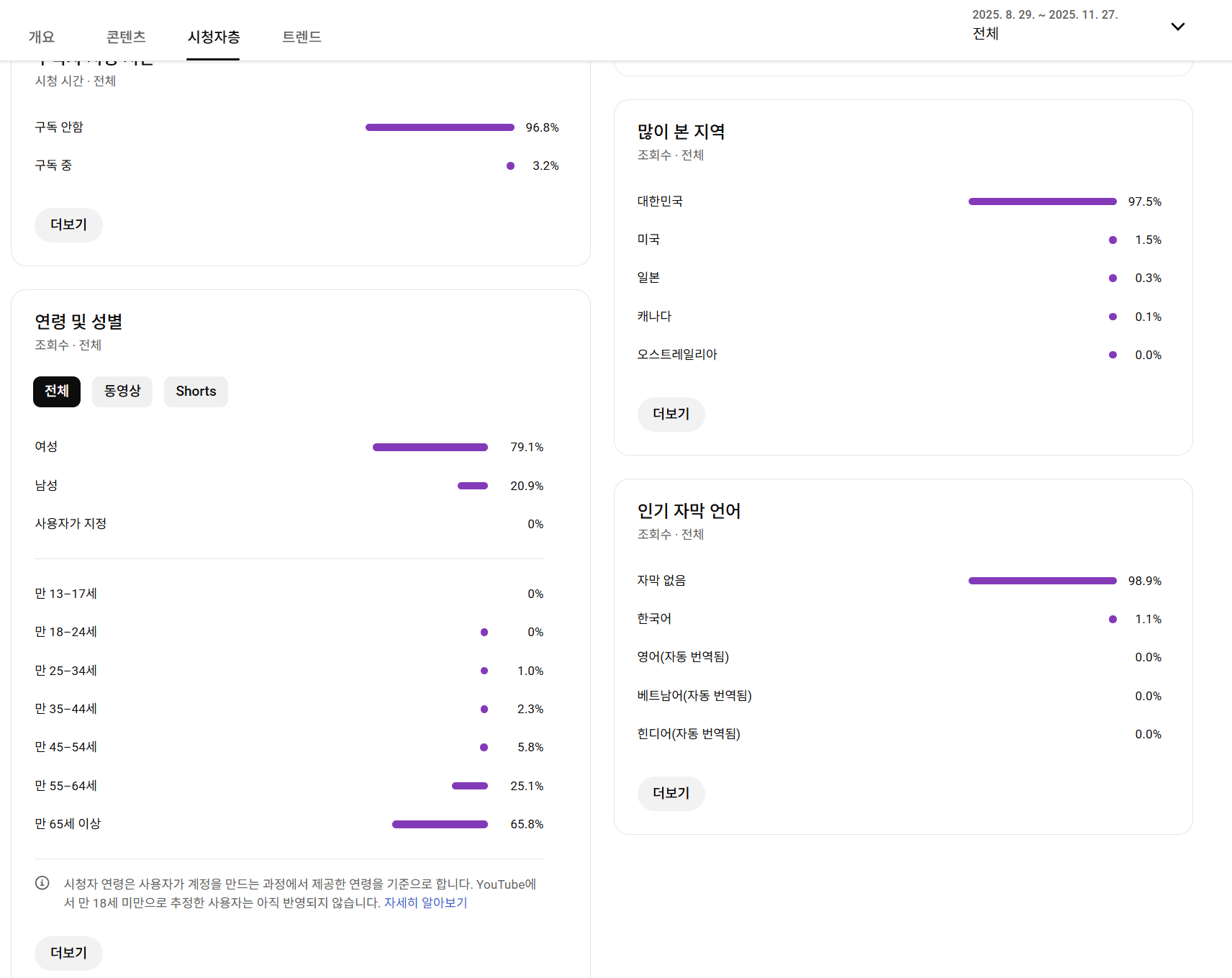The image size is (1232, 978).
Task: Open the 자세히 알아보기 link
Action: pos(425,902)
